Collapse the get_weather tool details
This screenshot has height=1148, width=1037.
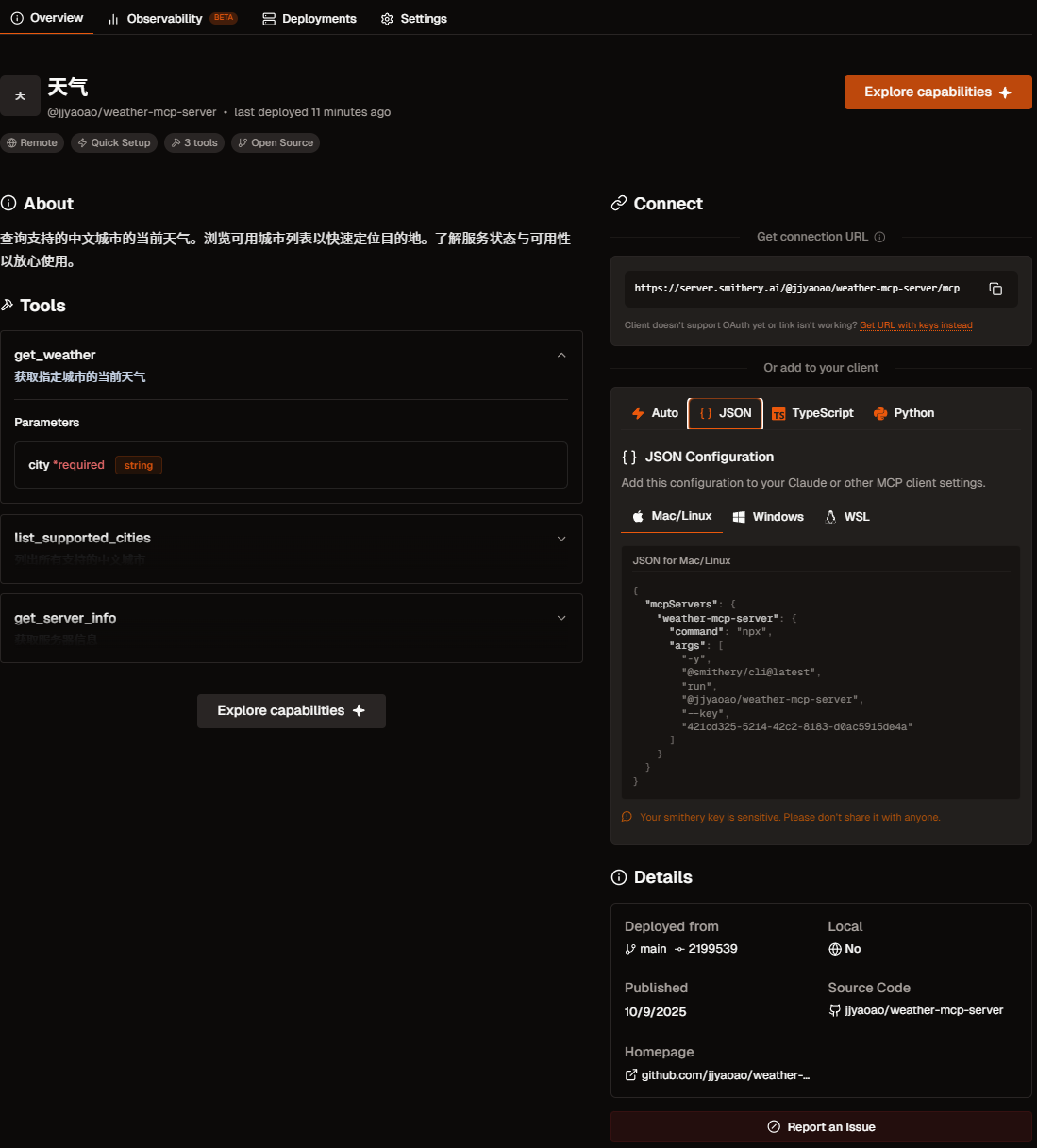point(561,355)
